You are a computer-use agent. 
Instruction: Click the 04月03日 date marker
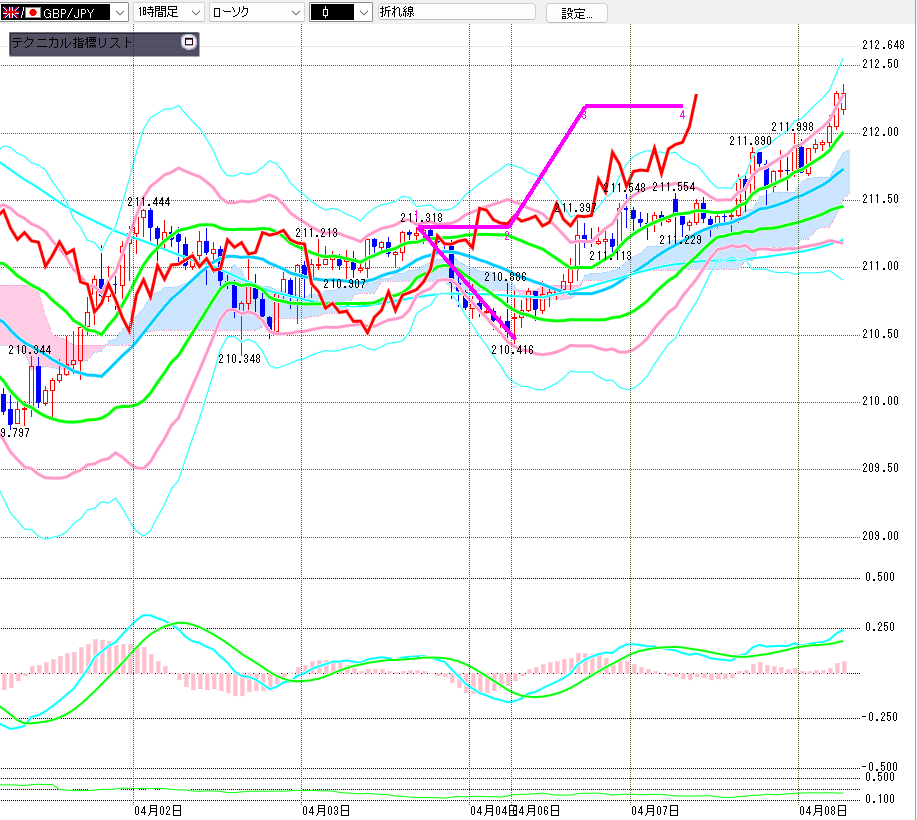[x=326, y=809]
